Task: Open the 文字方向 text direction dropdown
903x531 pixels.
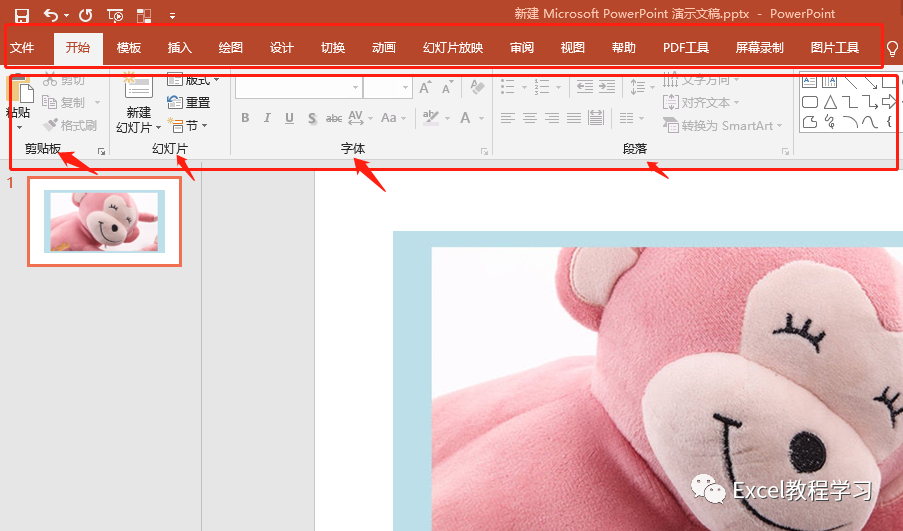Action: pyautogui.click(x=701, y=80)
